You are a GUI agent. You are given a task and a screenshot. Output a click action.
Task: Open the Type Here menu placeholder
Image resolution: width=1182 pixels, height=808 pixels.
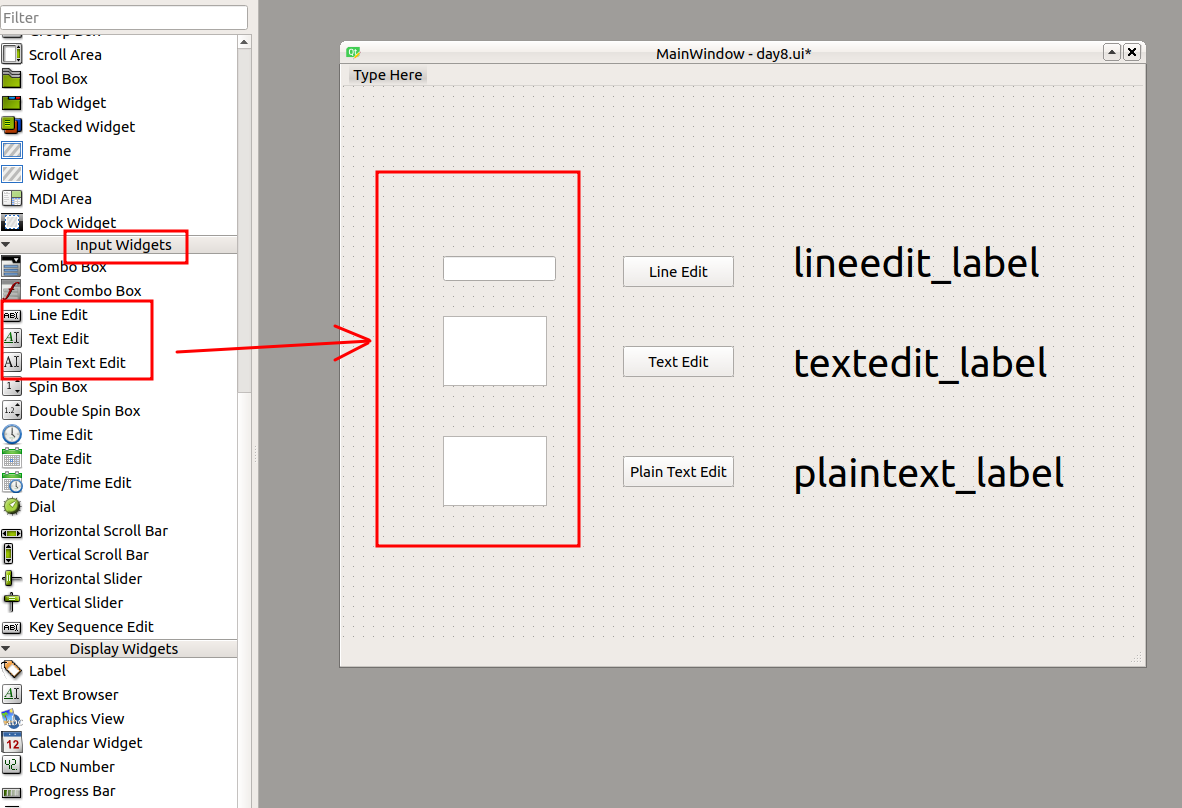pos(388,75)
